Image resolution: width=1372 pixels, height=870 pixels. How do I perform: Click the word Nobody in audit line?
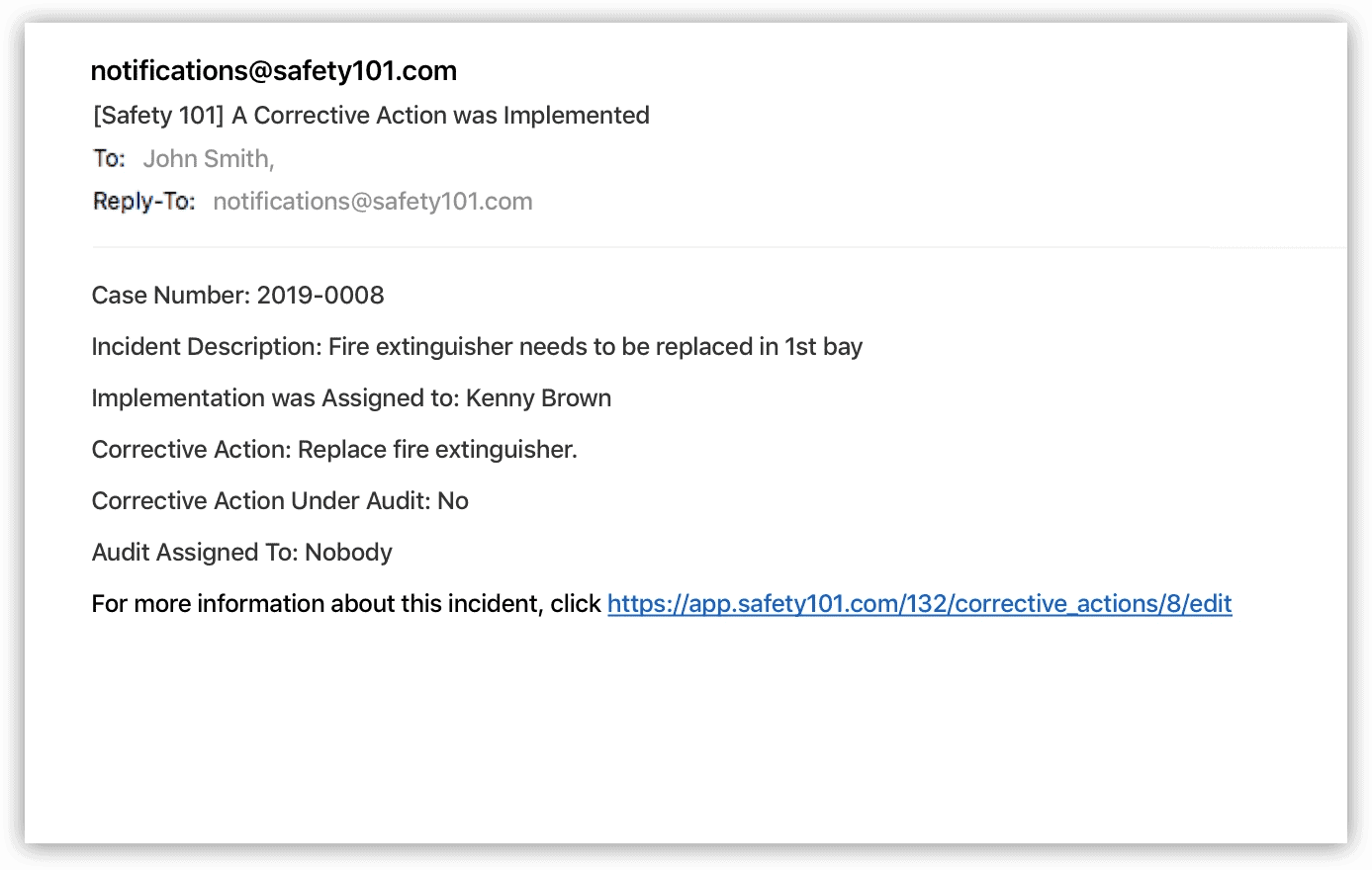click(x=348, y=553)
